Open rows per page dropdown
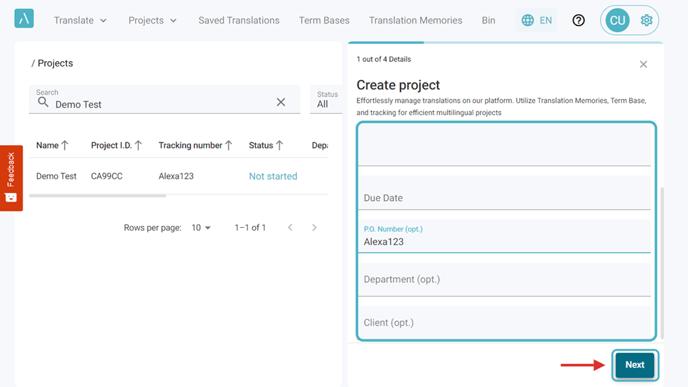 coord(201,228)
